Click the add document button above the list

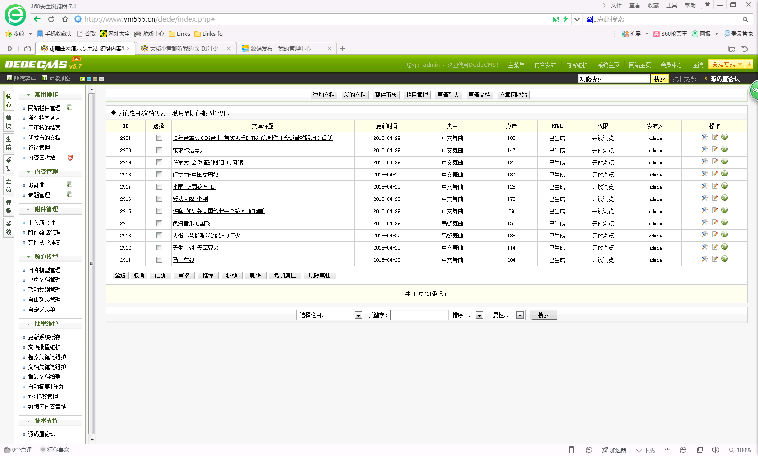tap(323, 95)
